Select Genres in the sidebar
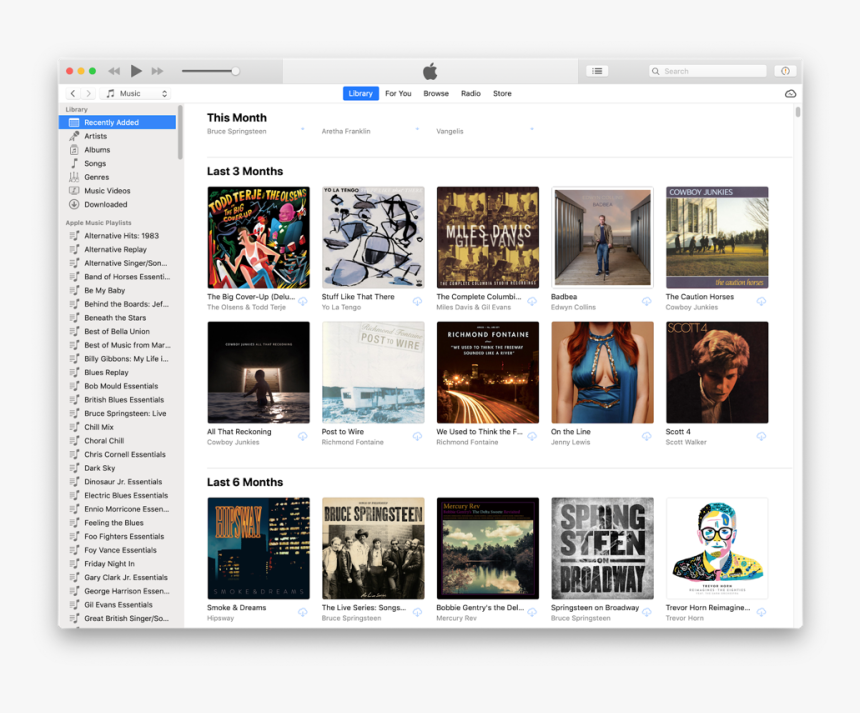 [117, 177]
